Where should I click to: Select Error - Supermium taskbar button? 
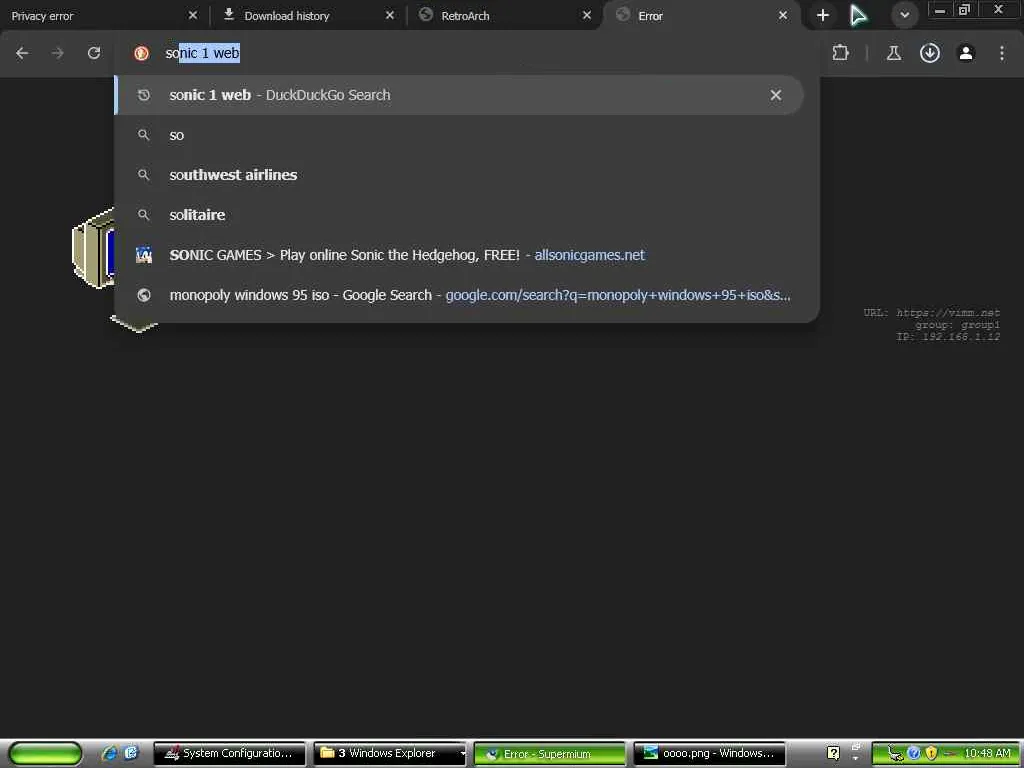[x=550, y=754]
